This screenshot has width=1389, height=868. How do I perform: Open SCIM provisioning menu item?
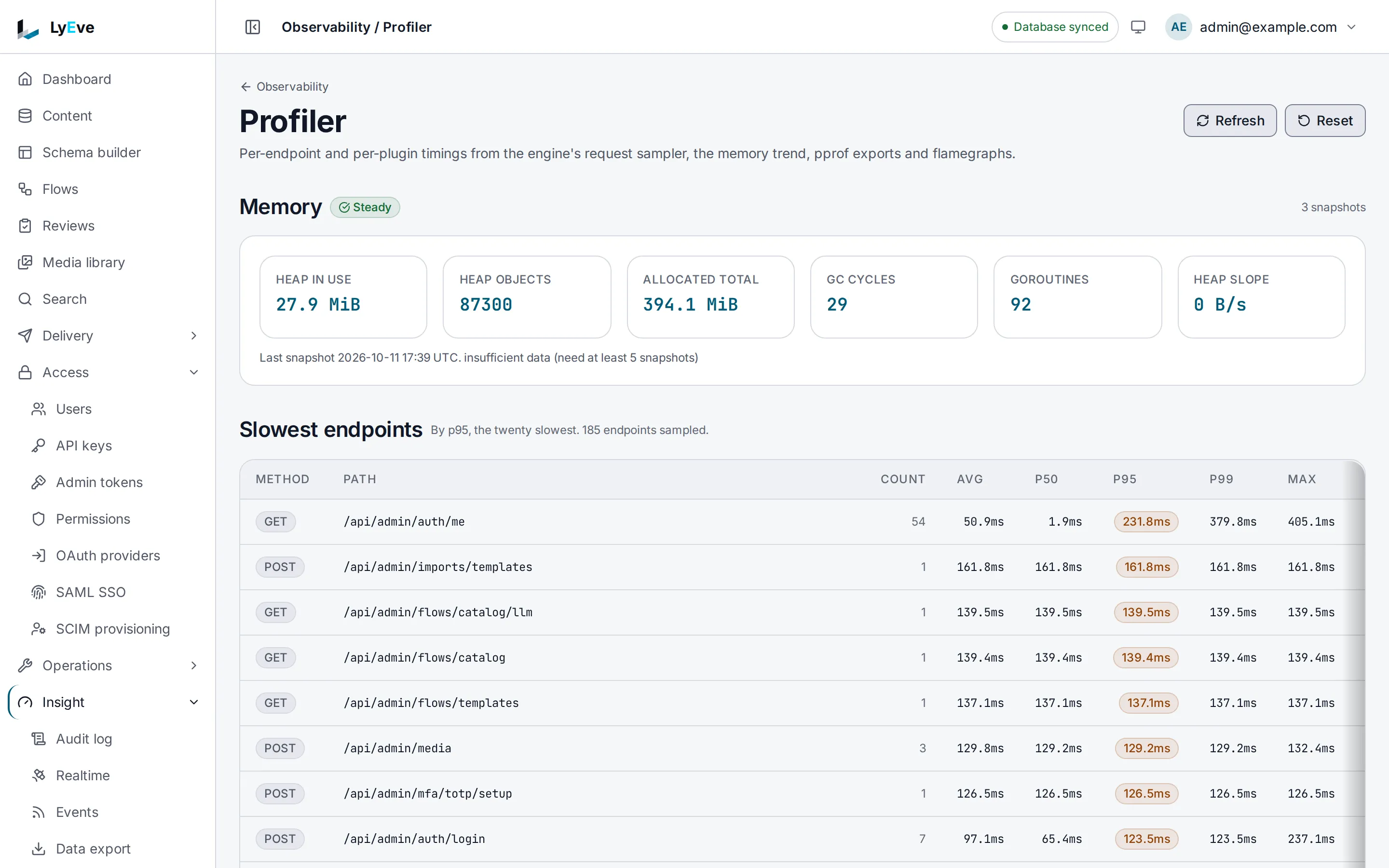pyautogui.click(x=113, y=629)
